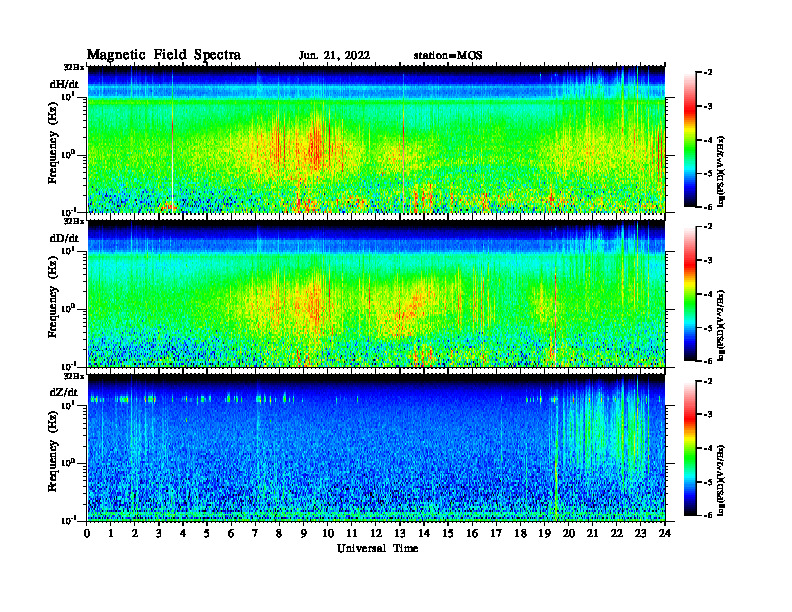
Task: Click the hour 8 tick label
Action: point(279,533)
